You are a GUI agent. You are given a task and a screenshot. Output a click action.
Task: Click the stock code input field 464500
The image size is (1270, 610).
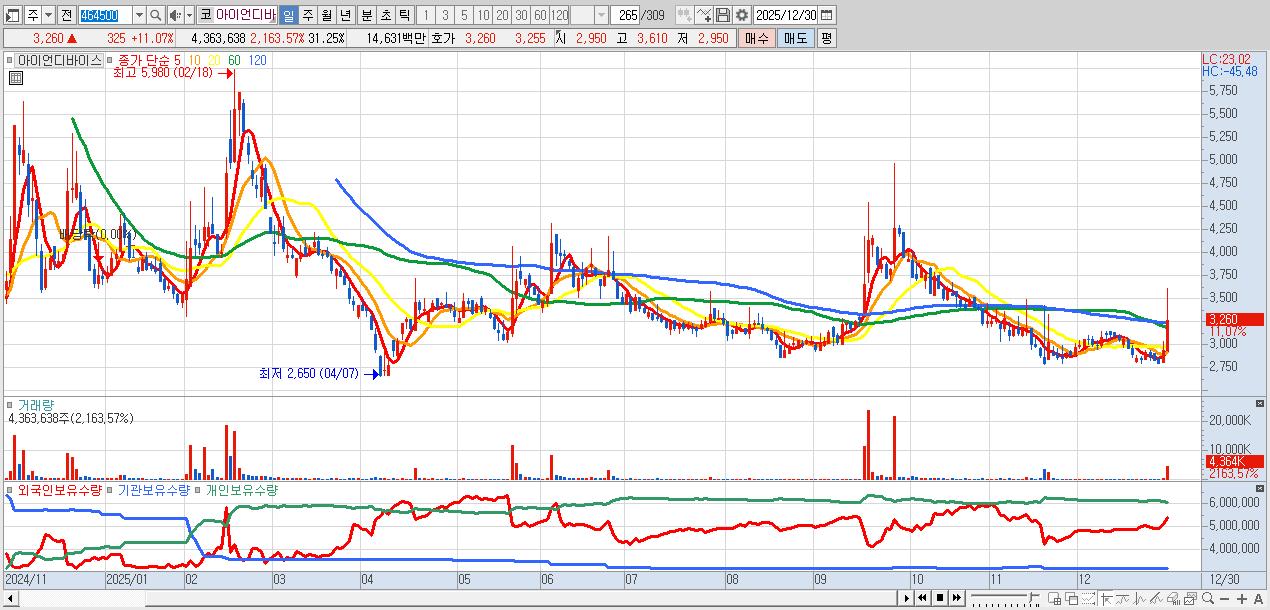click(x=104, y=16)
